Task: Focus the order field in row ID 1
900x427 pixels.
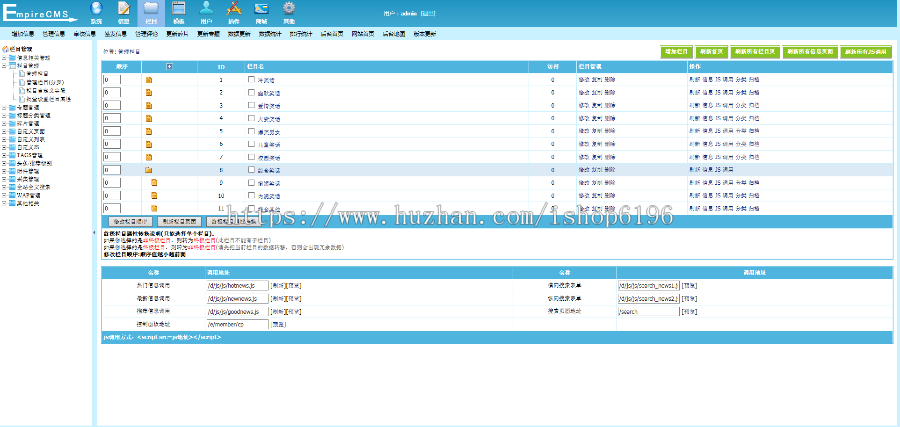Action: coord(112,79)
